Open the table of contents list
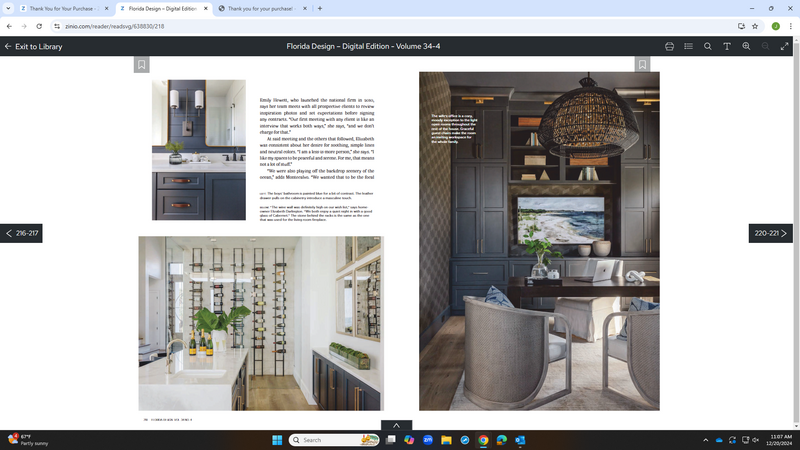Screen dimensions: 800x450 [x=688, y=46]
